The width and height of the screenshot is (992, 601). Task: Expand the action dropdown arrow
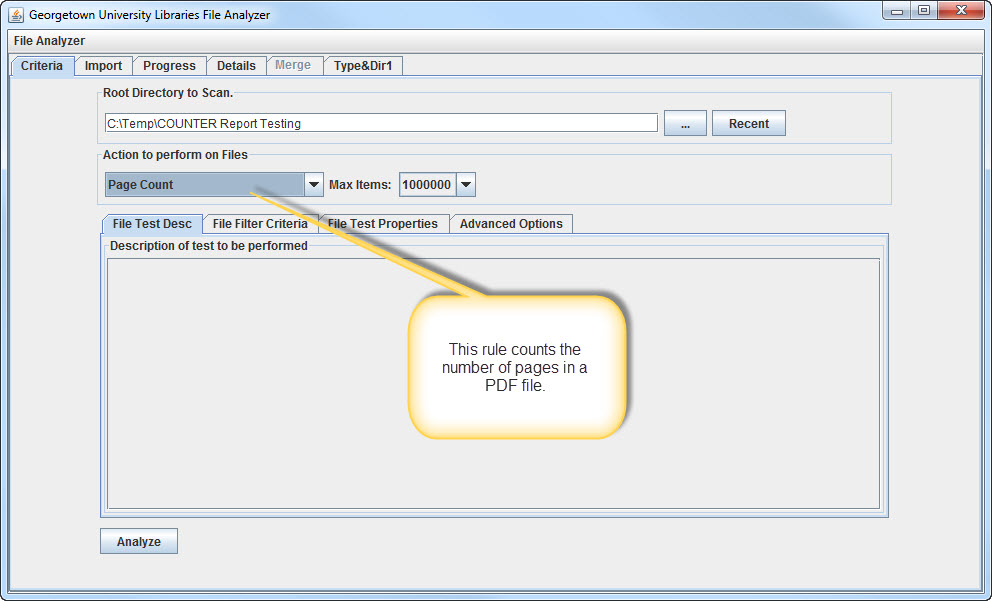[x=314, y=185]
